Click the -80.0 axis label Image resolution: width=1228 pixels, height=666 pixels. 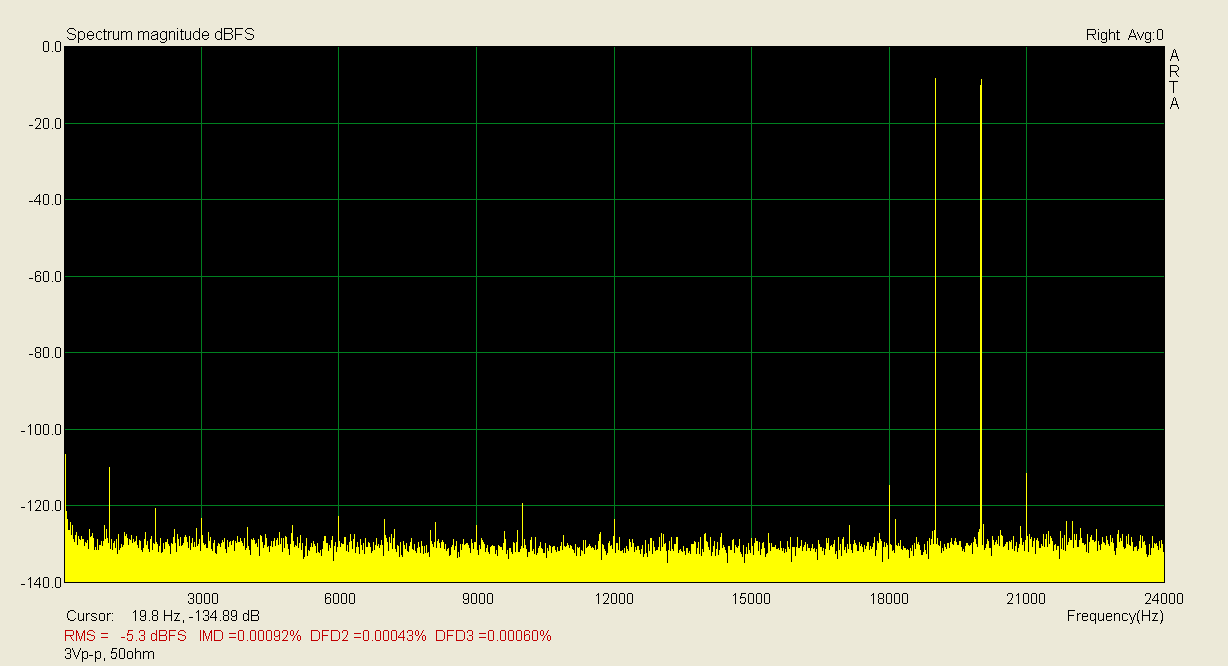[47, 353]
